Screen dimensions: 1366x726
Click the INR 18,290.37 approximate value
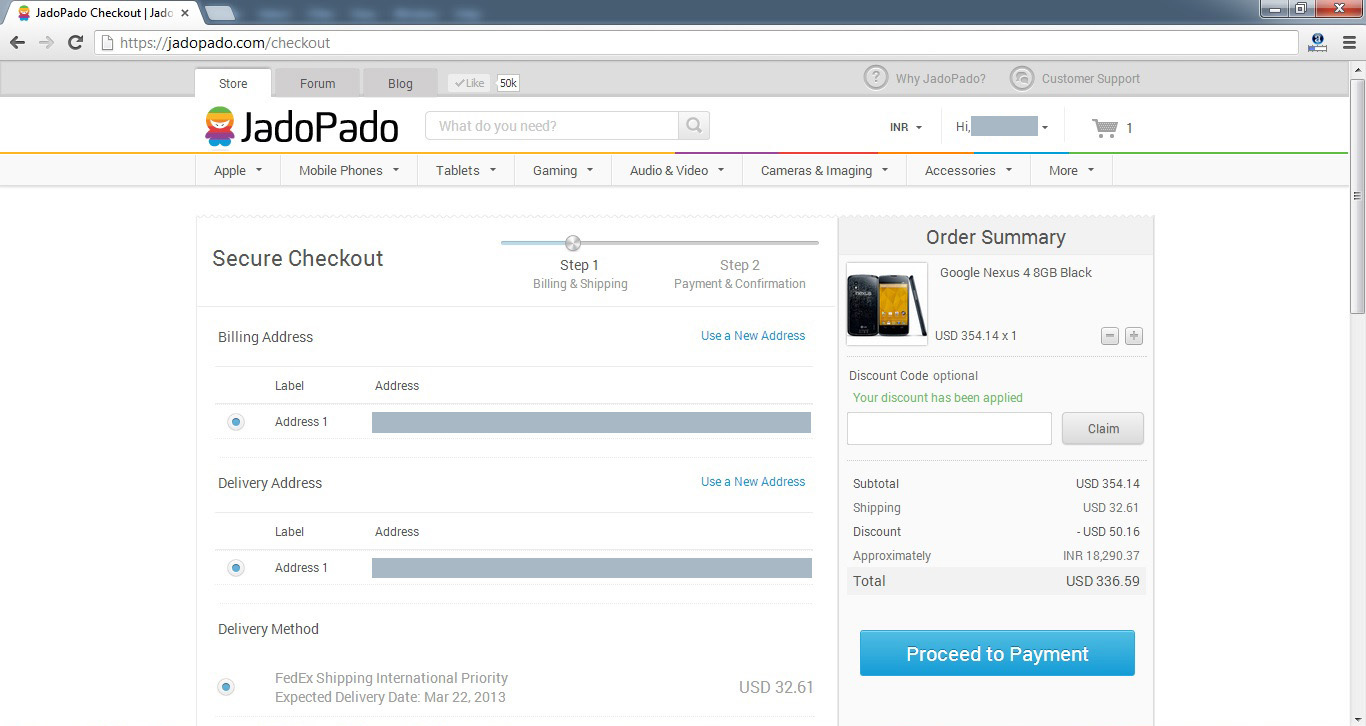pyautogui.click(x=1101, y=556)
